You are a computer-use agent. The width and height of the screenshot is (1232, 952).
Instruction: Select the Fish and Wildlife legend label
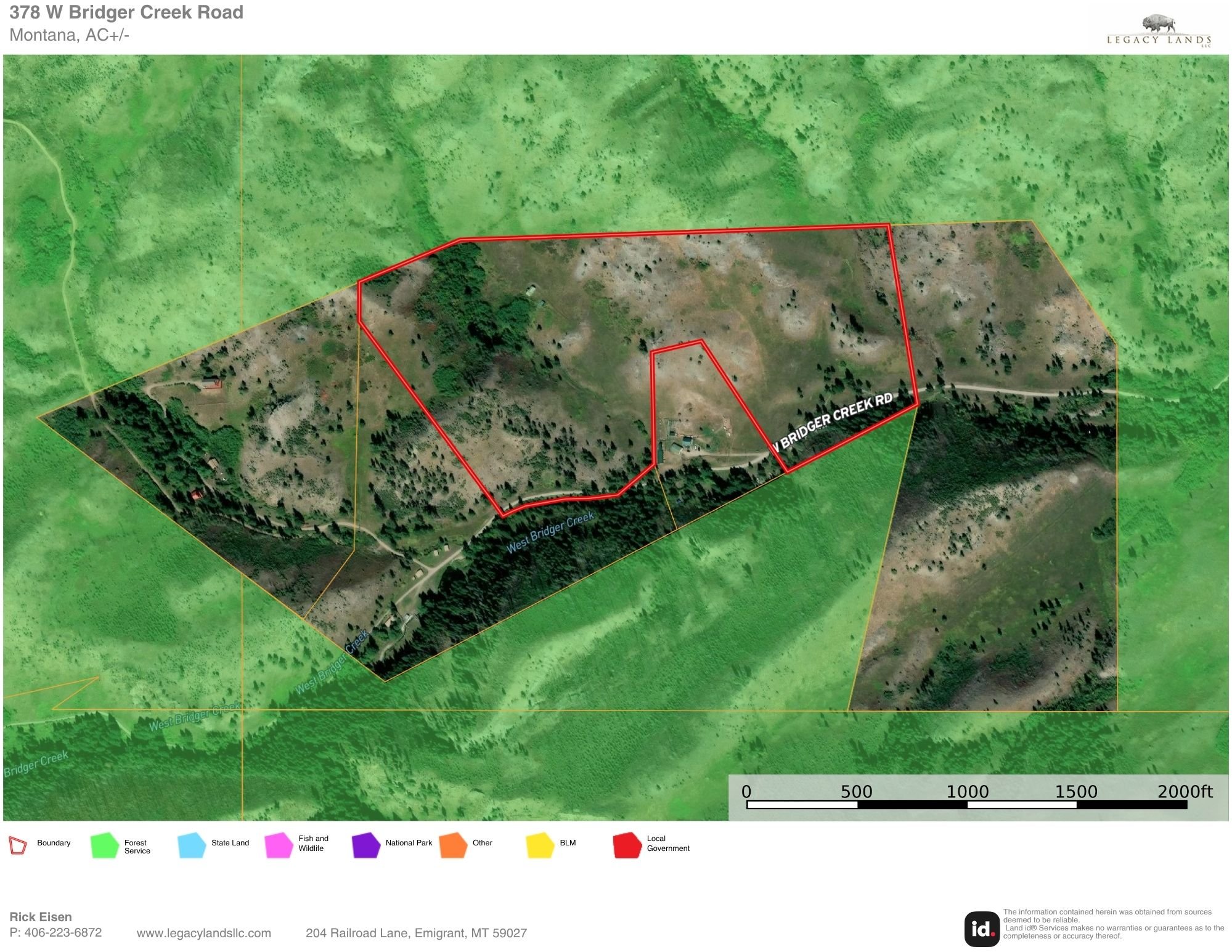pyautogui.click(x=313, y=844)
